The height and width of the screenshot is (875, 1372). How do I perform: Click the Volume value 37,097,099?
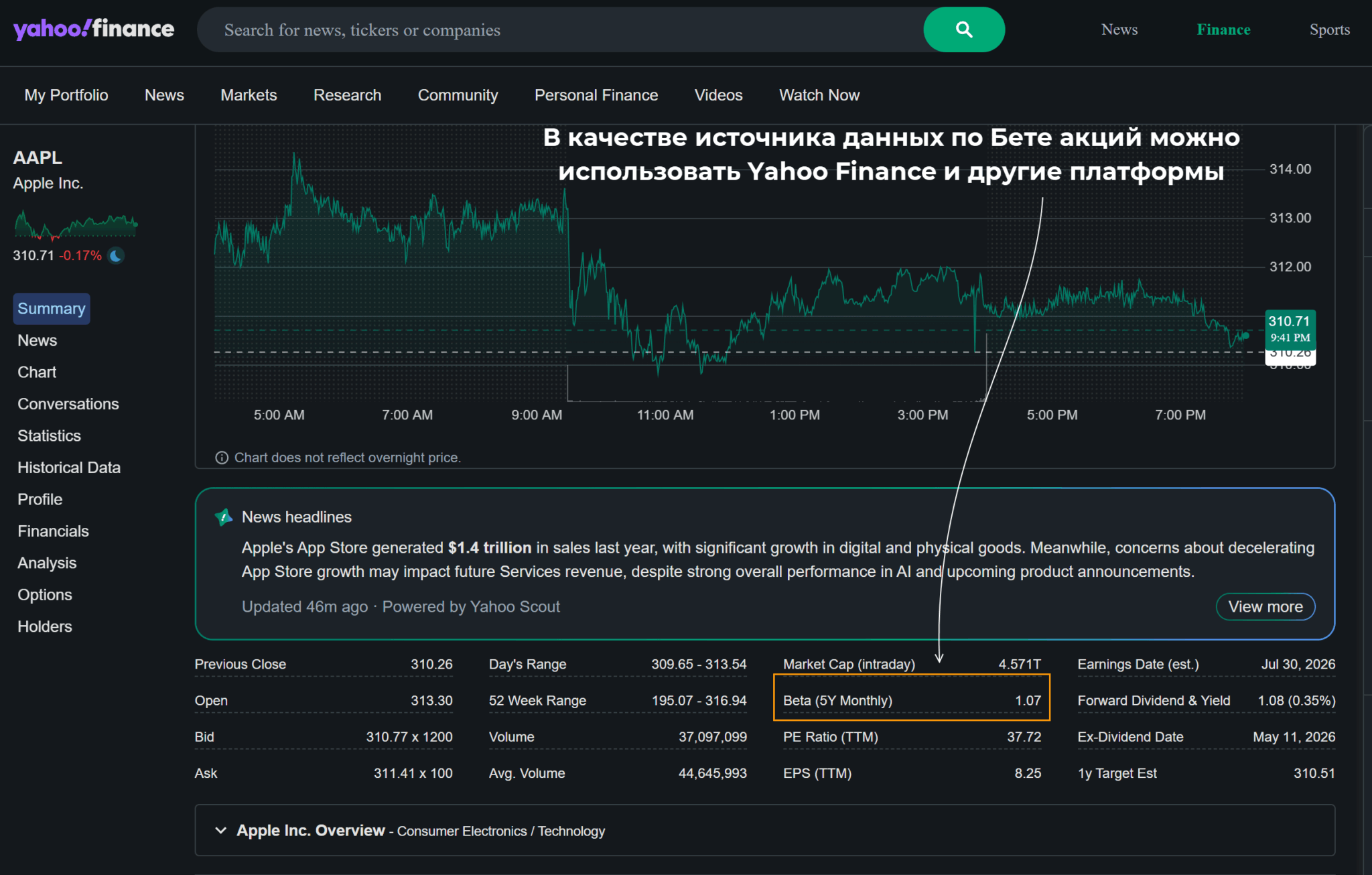[x=713, y=737]
